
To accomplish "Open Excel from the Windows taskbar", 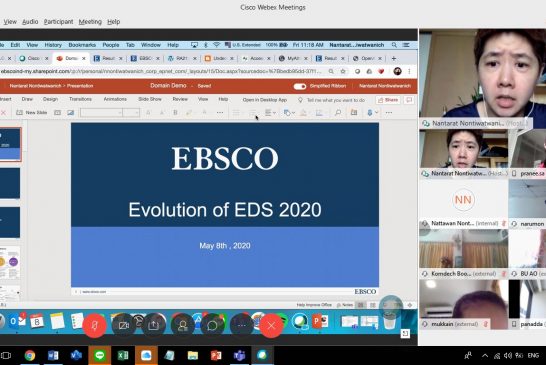I will (123, 355).
